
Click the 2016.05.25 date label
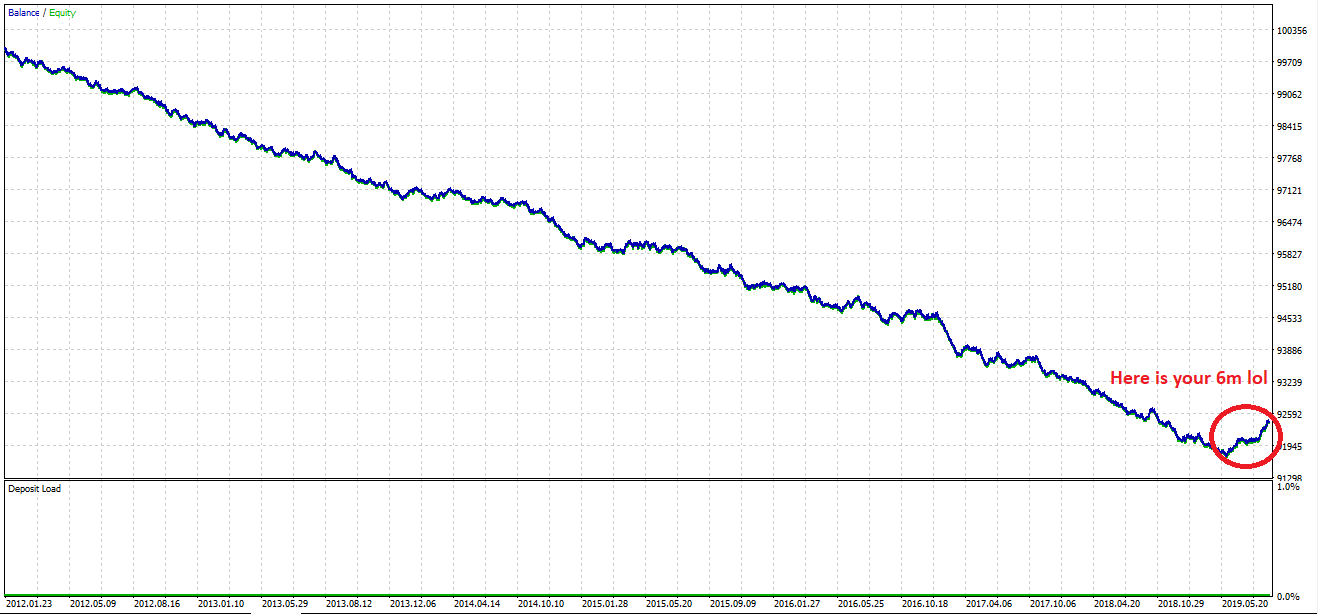pos(863,605)
